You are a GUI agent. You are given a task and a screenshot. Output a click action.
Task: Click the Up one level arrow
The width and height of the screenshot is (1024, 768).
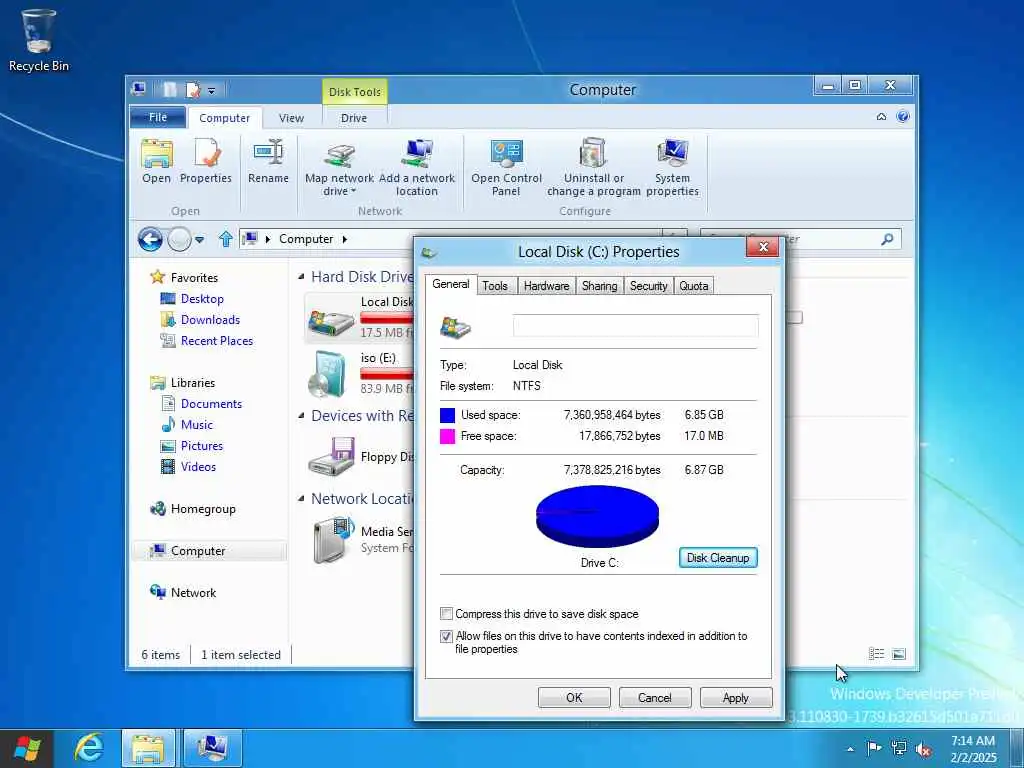coord(225,239)
